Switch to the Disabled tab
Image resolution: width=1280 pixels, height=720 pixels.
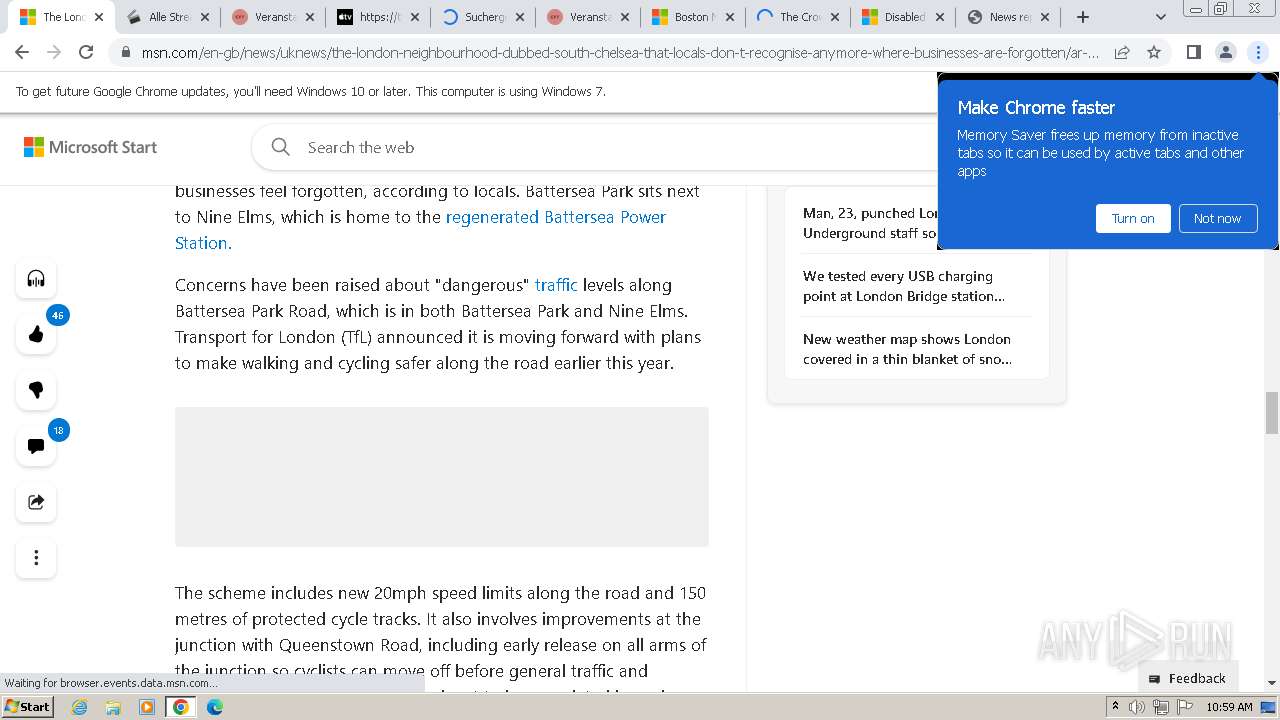coord(903,17)
